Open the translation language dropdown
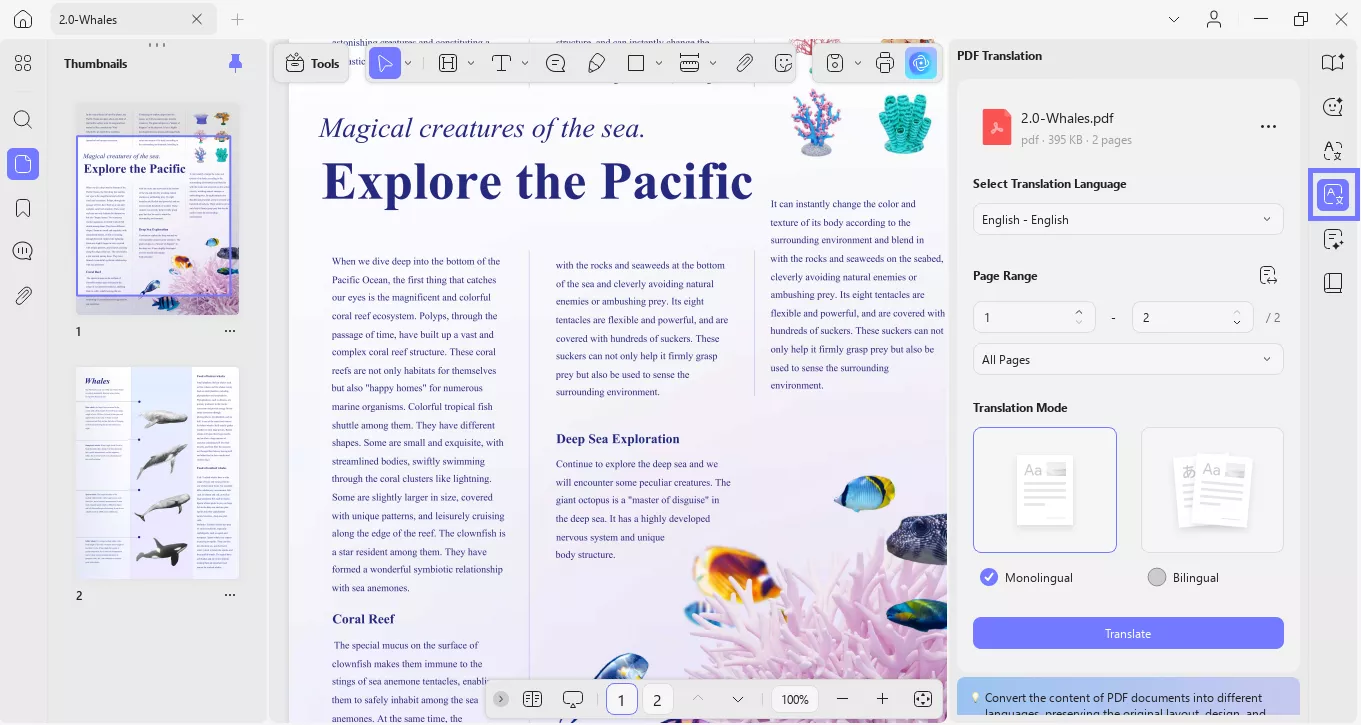Image resolution: width=1361 pixels, height=725 pixels. coord(1127,220)
